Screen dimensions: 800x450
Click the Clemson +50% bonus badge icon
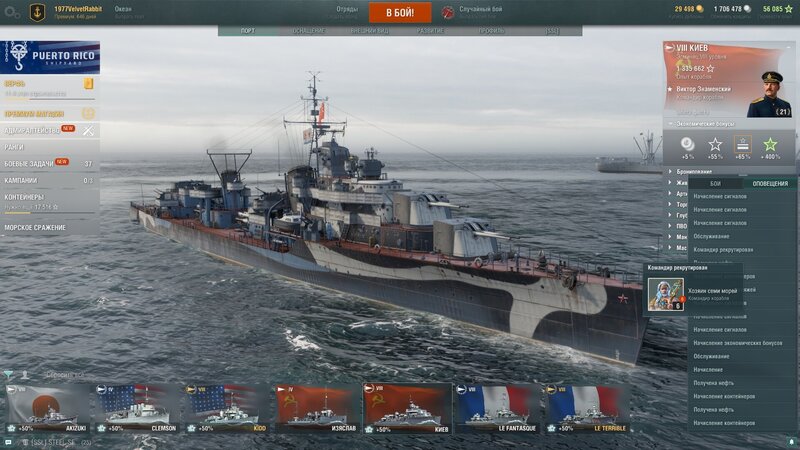point(102,429)
